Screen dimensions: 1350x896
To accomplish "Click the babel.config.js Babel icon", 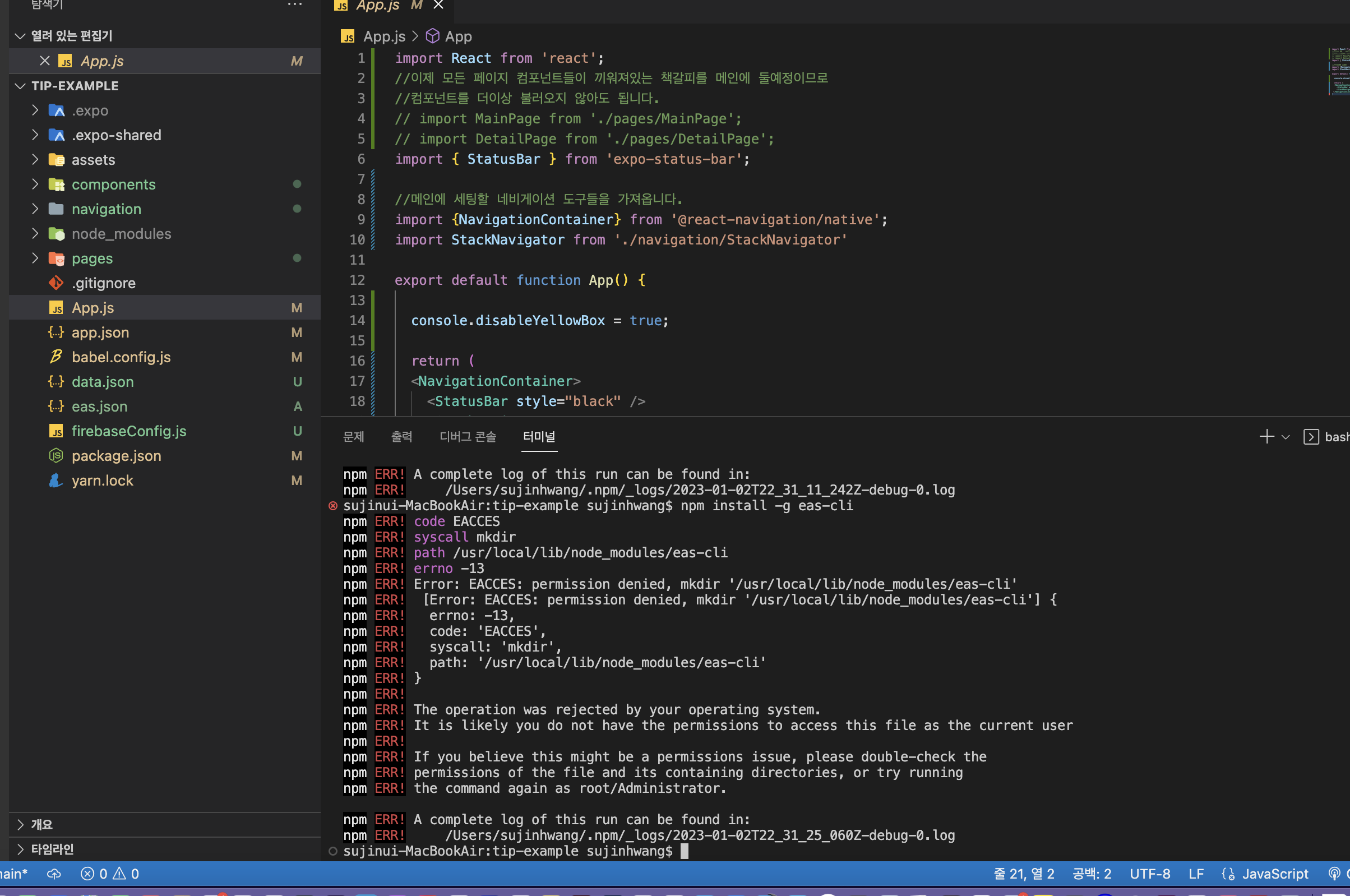I will (x=57, y=357).
